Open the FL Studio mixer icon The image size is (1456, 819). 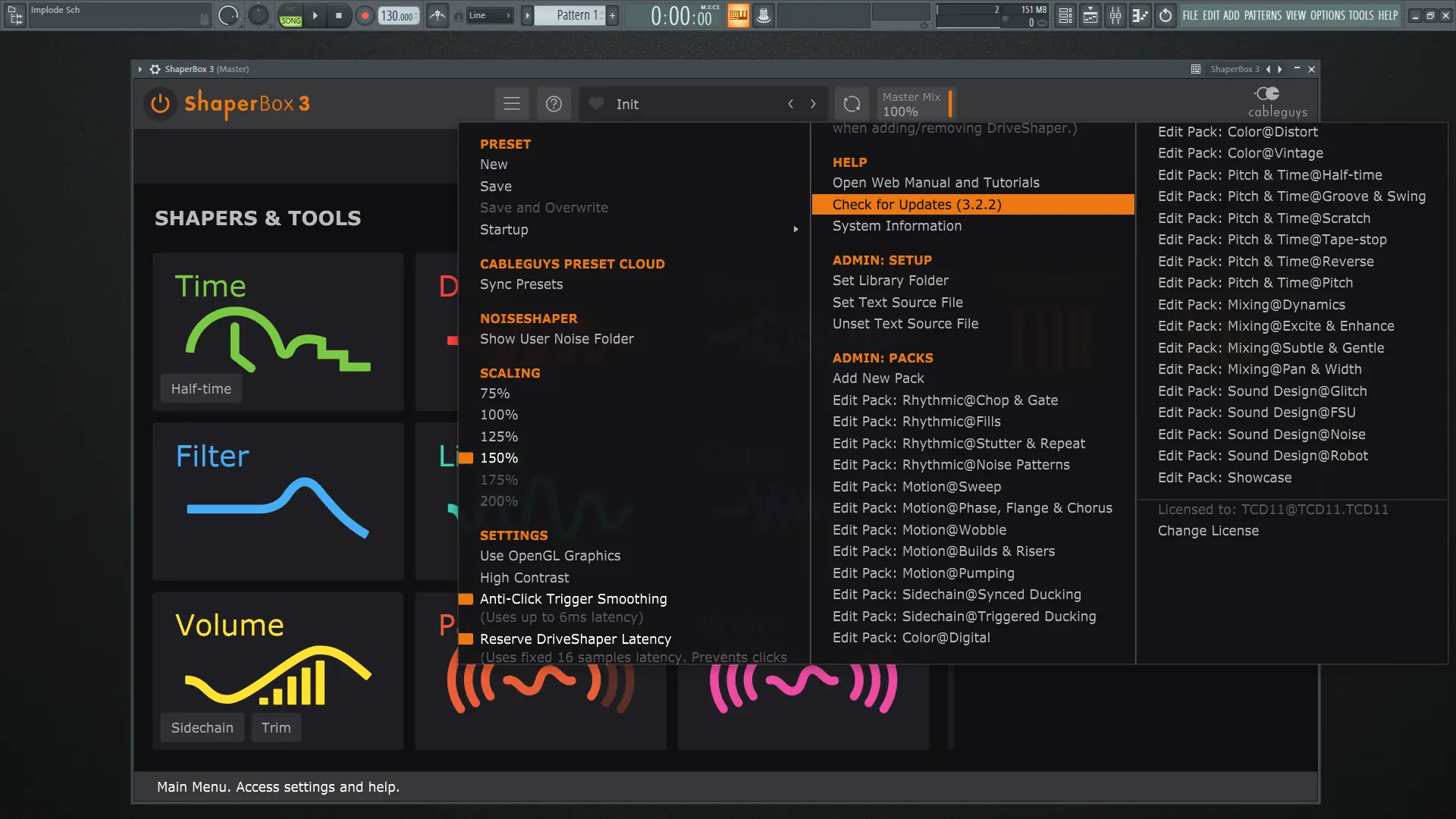(x=1115, y=15)
